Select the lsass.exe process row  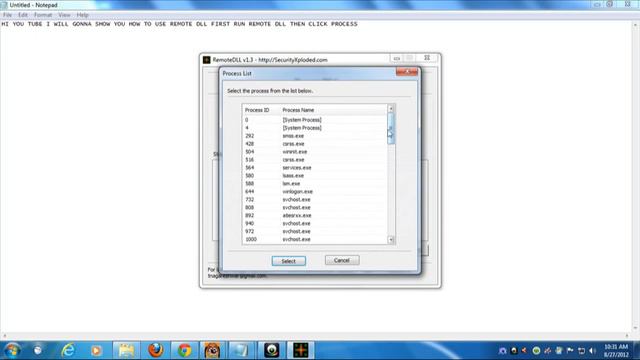pos(315,176)
